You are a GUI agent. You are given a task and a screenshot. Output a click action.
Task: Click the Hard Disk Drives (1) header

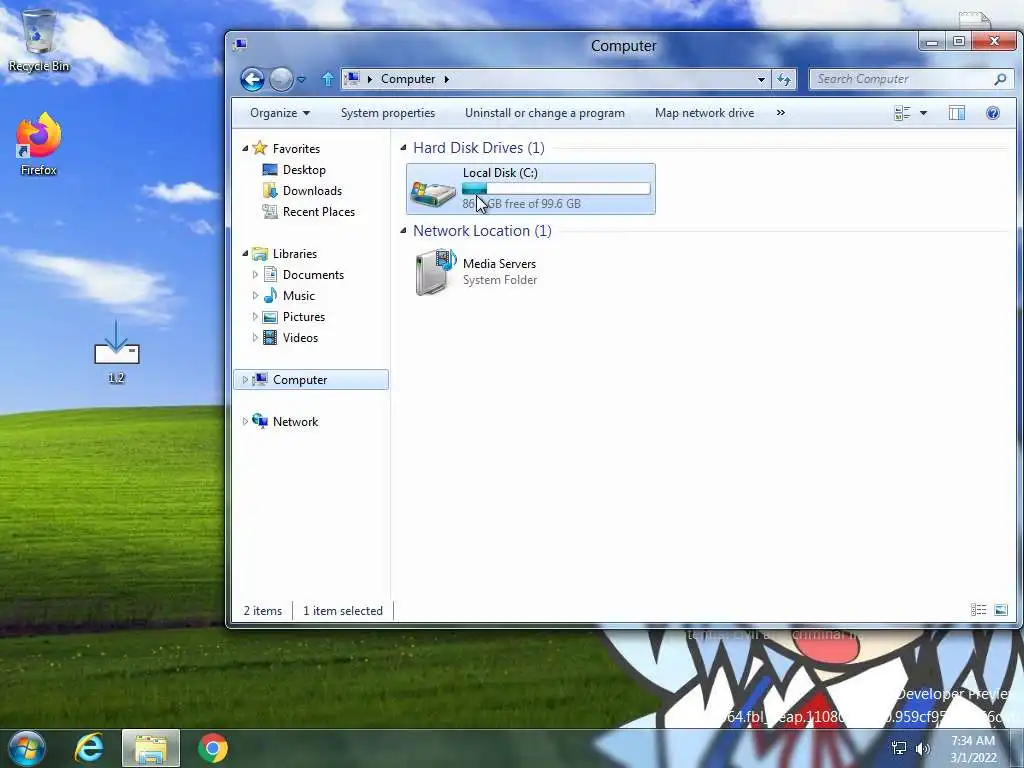[x=479, y=148]
